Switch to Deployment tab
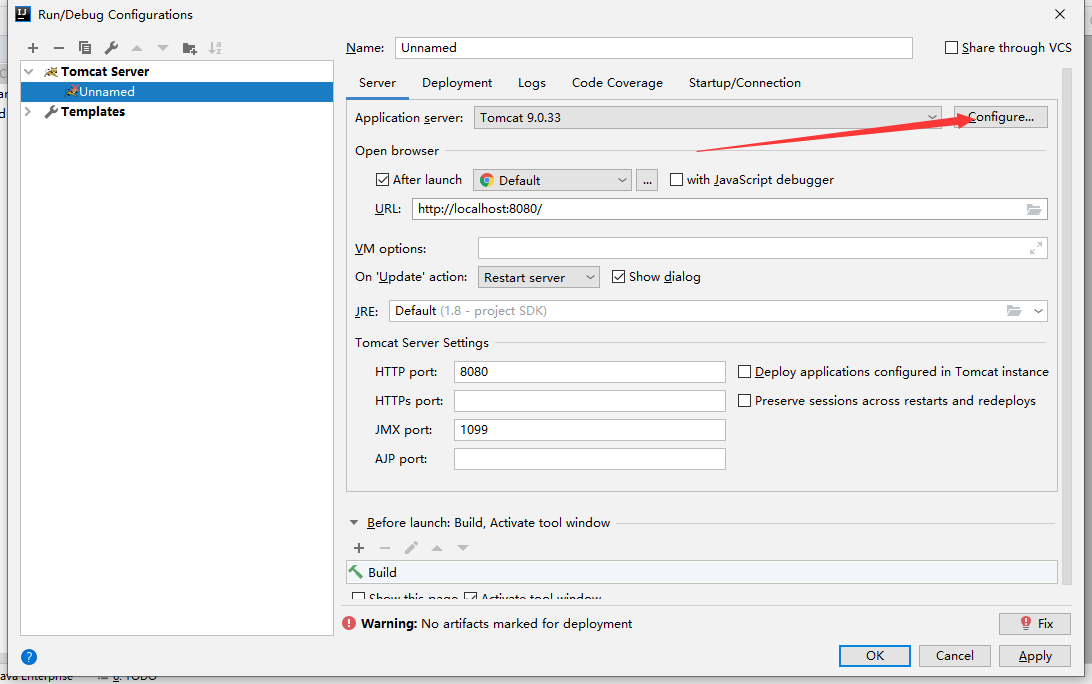Image resolution: width=1092 pixels, height=684 pixels. [457, 83]
